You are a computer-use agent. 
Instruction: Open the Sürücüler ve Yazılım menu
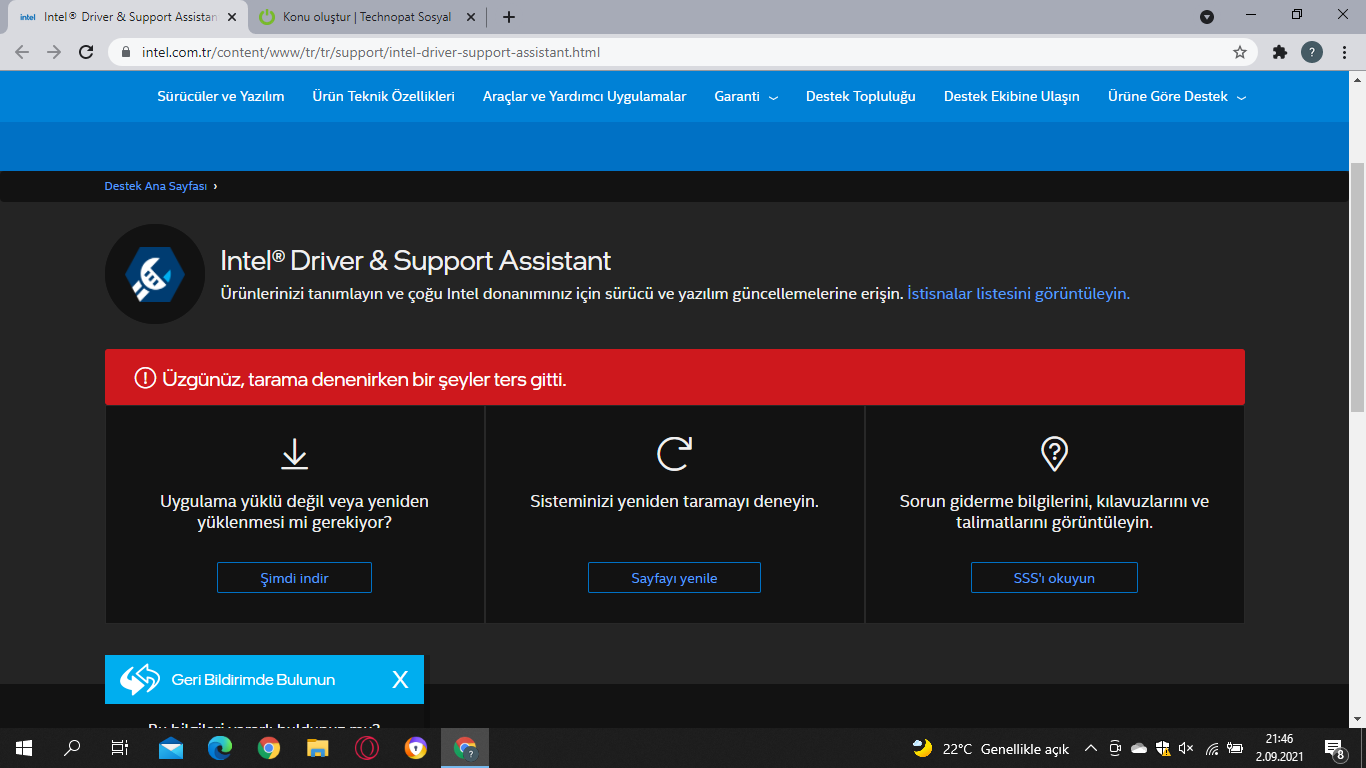point(221,97)
